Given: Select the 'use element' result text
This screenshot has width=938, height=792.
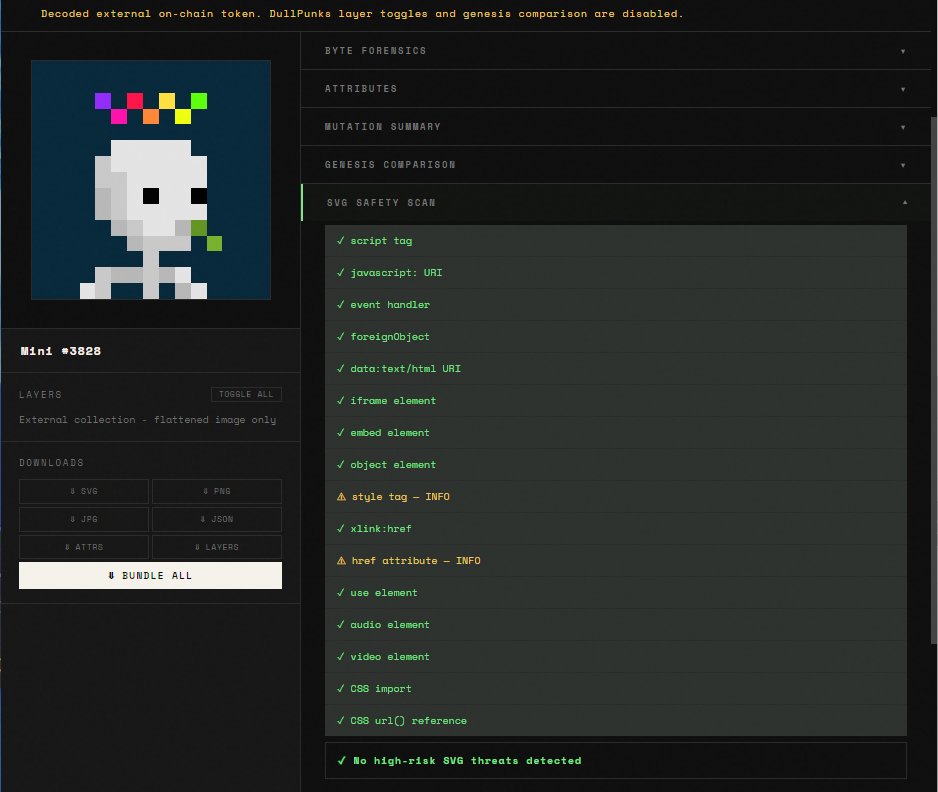Looking at the screenshot, I should (383, 593).
